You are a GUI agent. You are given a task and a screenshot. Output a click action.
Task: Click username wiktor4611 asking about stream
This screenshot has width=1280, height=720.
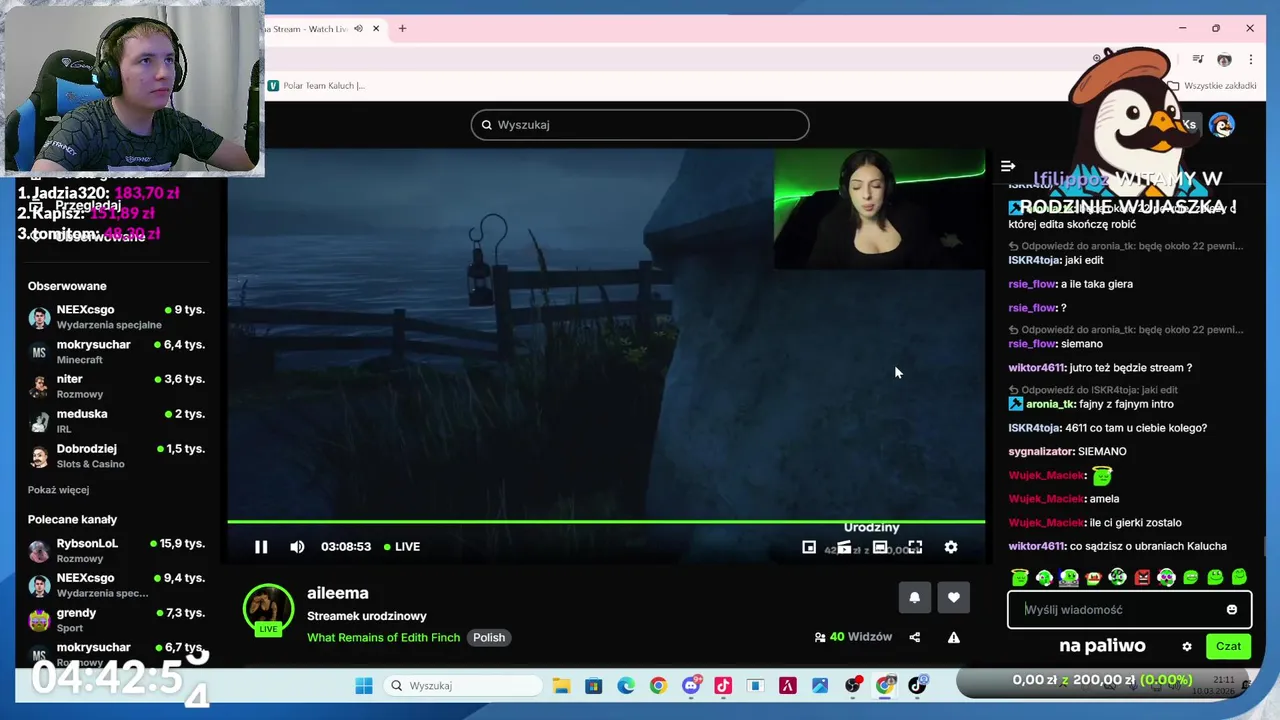click(x=1036, y=368)
